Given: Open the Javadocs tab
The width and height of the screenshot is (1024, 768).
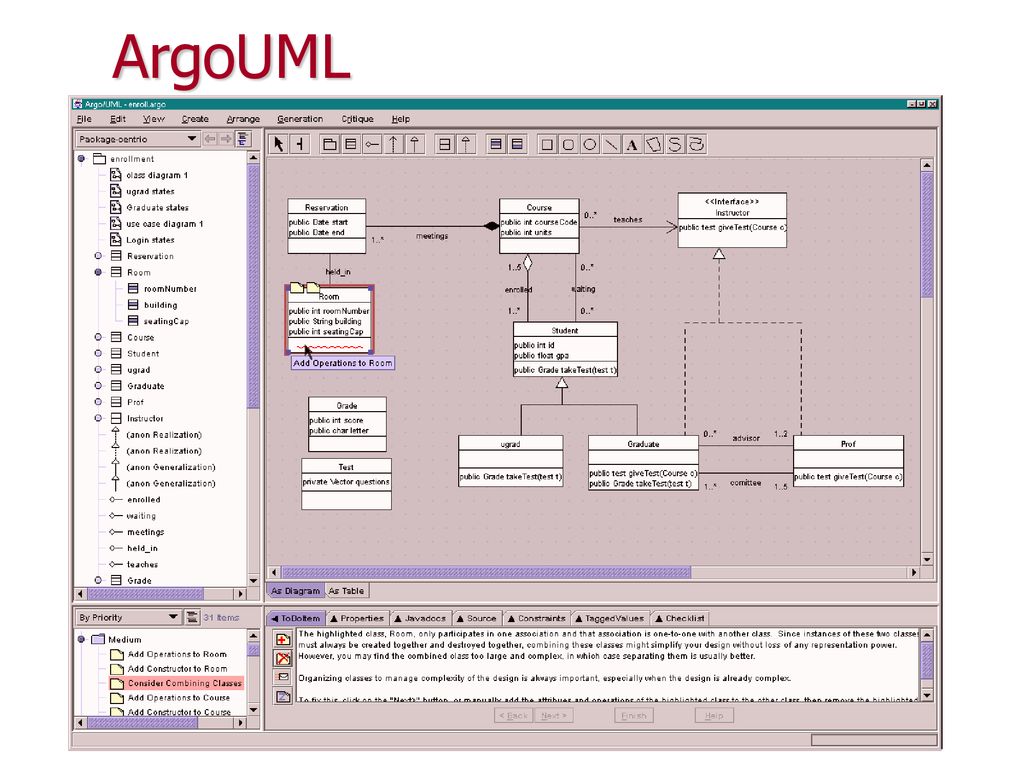Looking at the screenshot, I should coord(421,618).
